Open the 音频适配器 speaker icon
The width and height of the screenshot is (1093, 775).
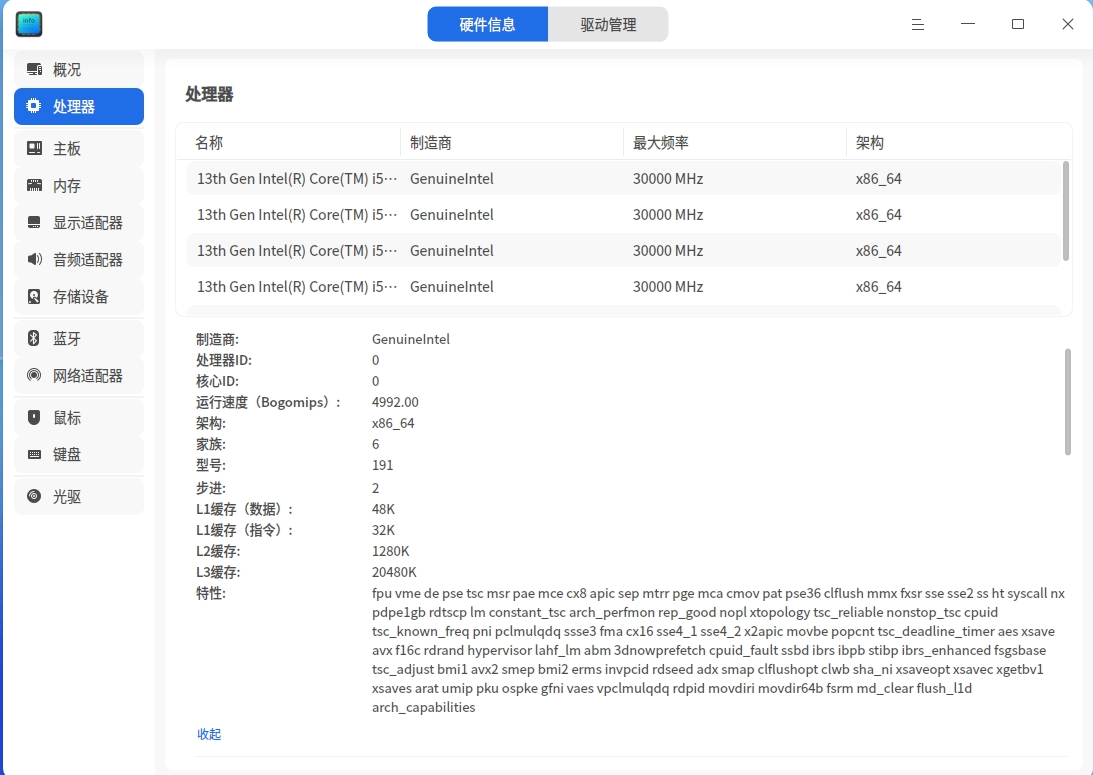pyautogui.click(x=34, y=259)
